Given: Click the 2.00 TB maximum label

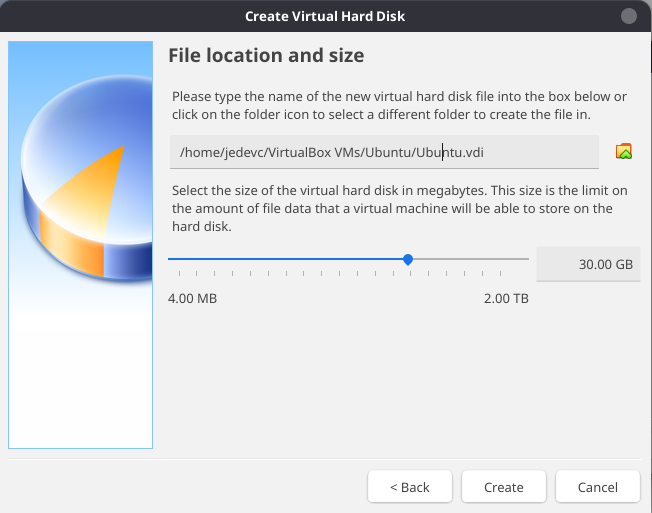Looking at the screenshot, I should click(506, 298).
